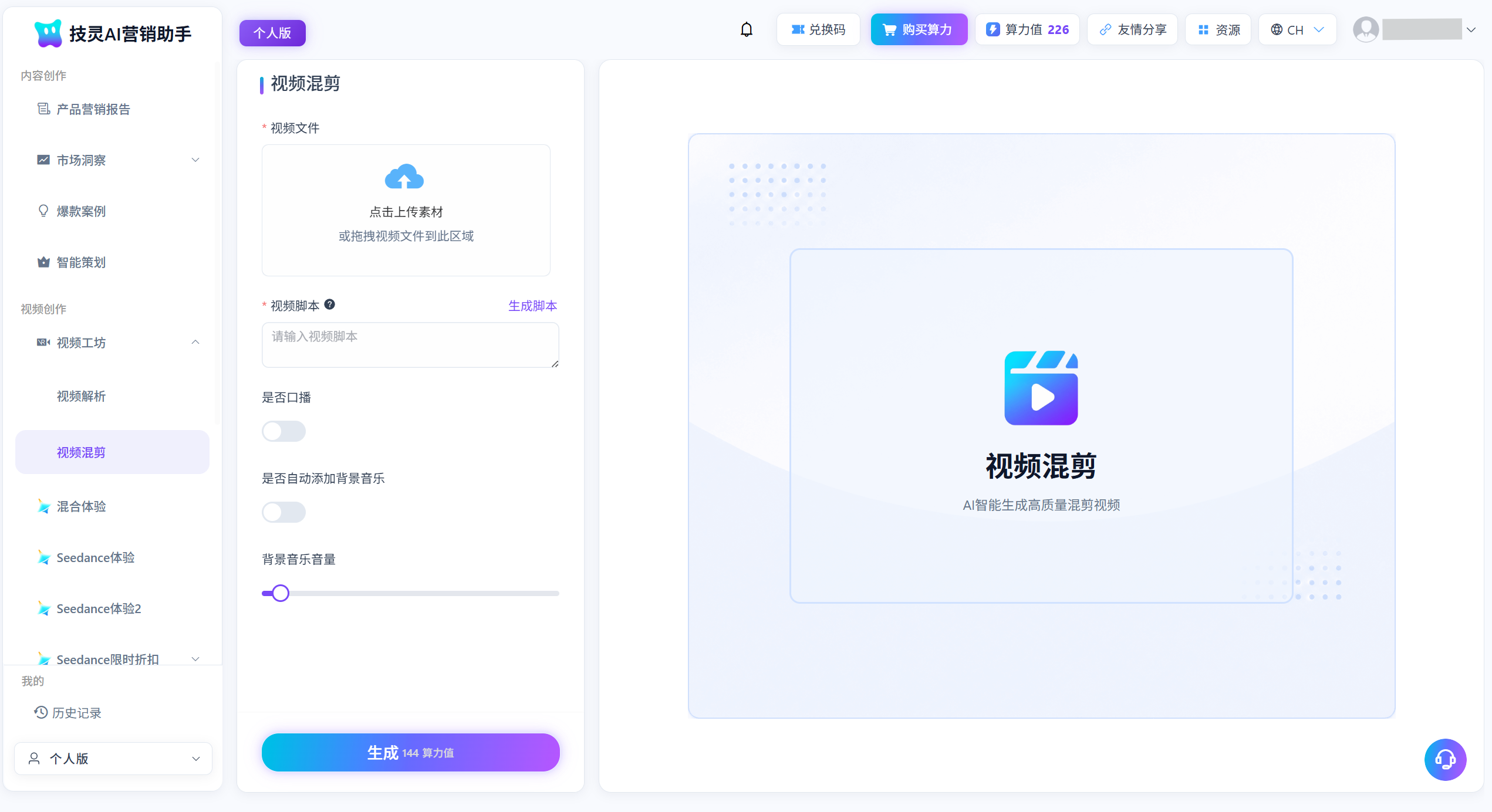
Task: Click the 混合体验 sparkle icon
Action: tap(43, 506)
